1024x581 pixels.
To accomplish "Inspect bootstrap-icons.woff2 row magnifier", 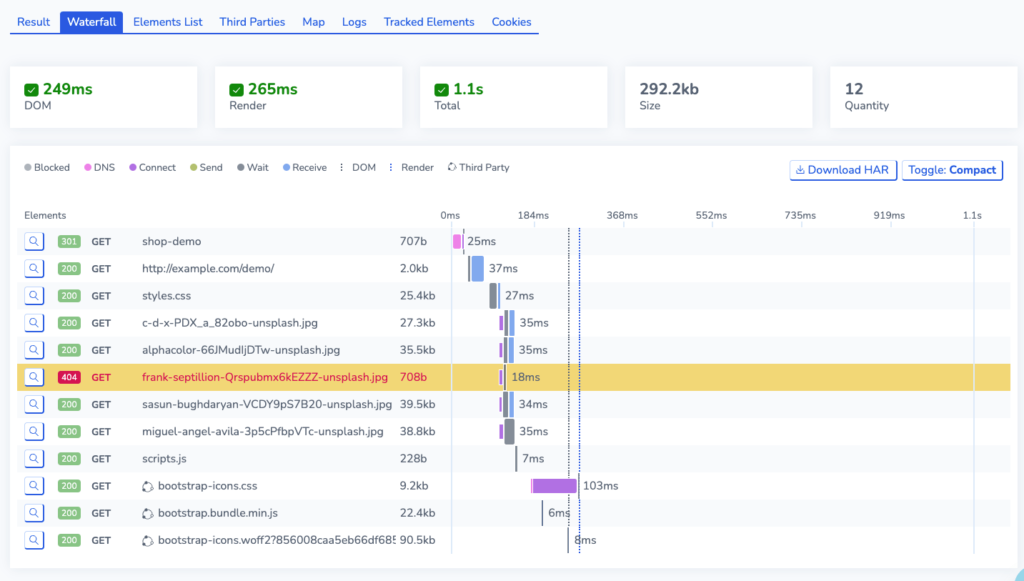I will (34, 540).
